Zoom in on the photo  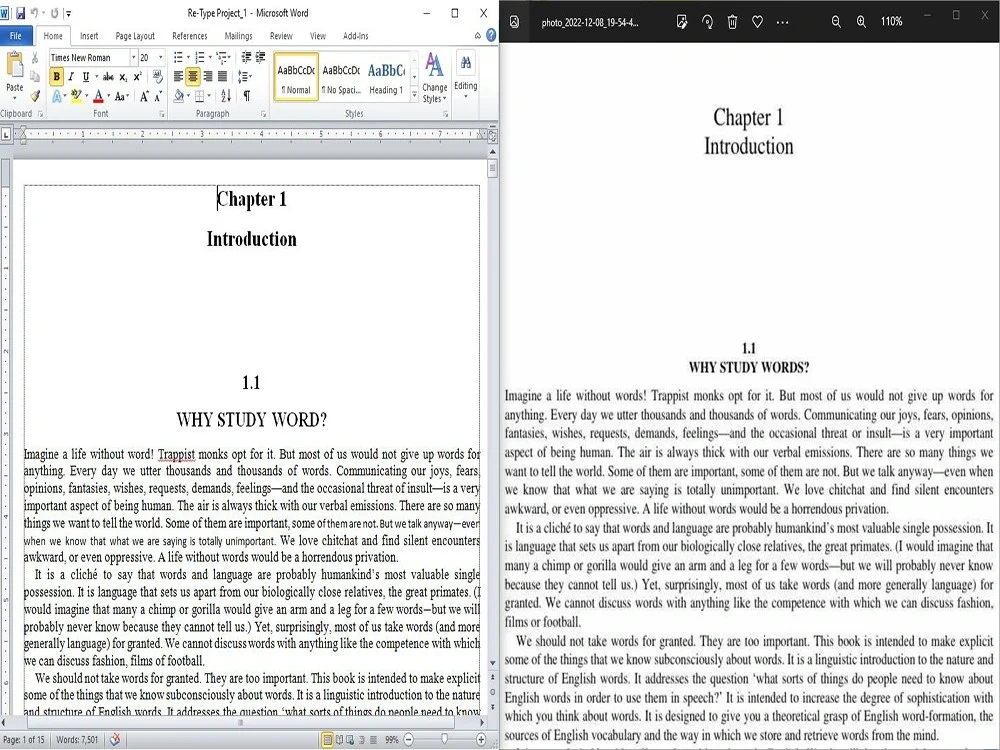point(862,21)
